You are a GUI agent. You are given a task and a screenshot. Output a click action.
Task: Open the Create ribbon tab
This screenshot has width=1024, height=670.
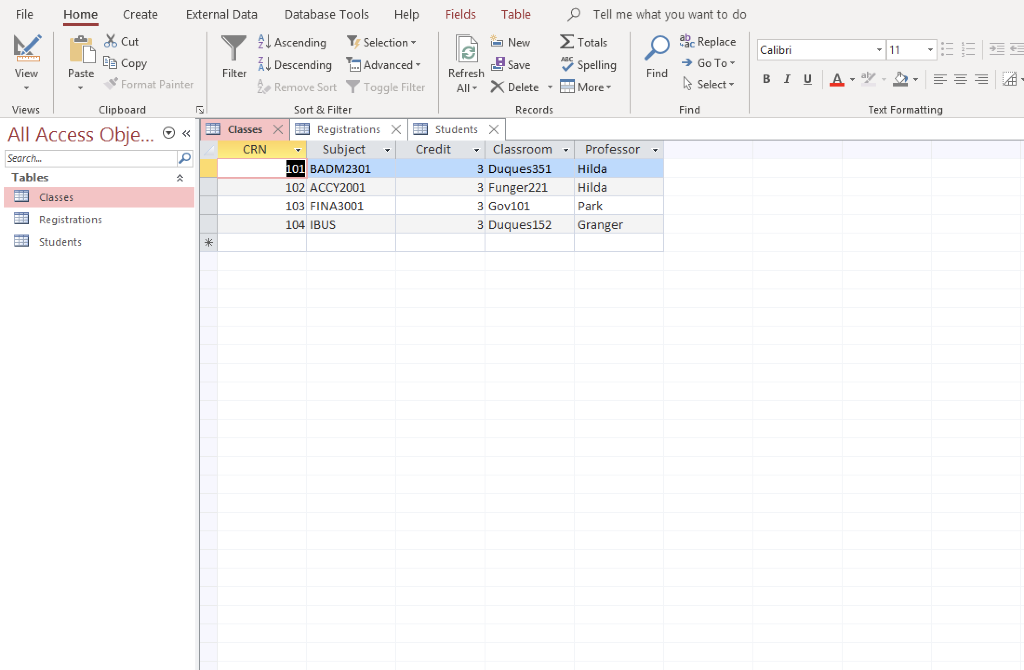point(139,14)
